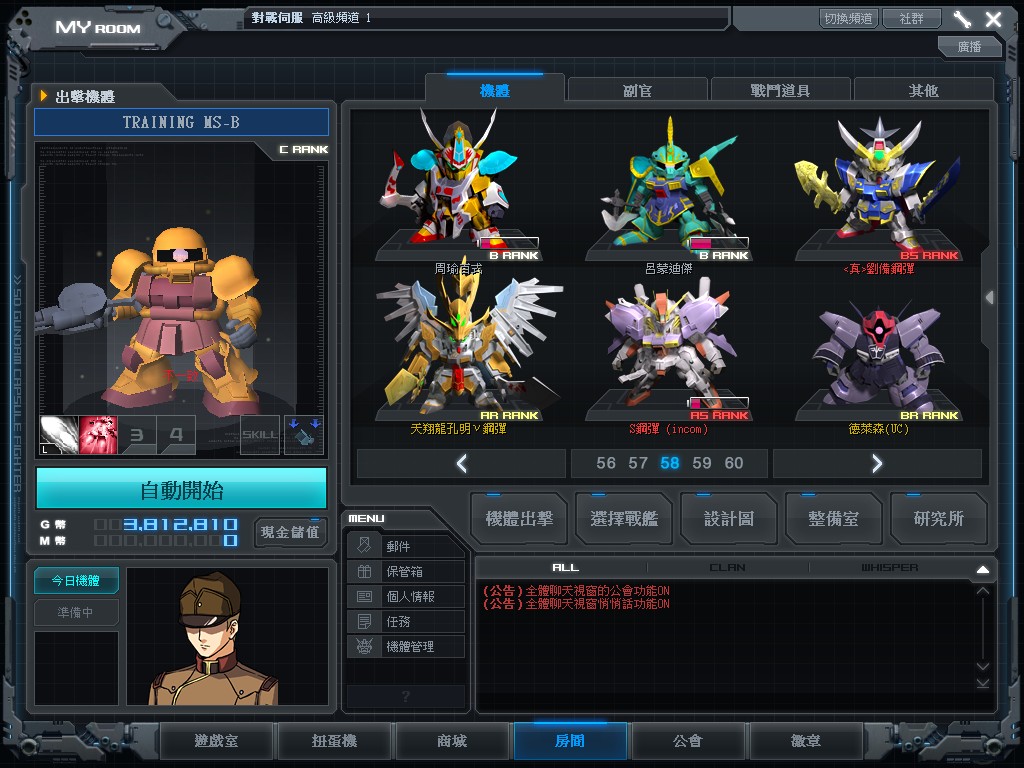Go to previous unit page arrow
Screen dimensions: 1024x768
(x=461, y=463)
